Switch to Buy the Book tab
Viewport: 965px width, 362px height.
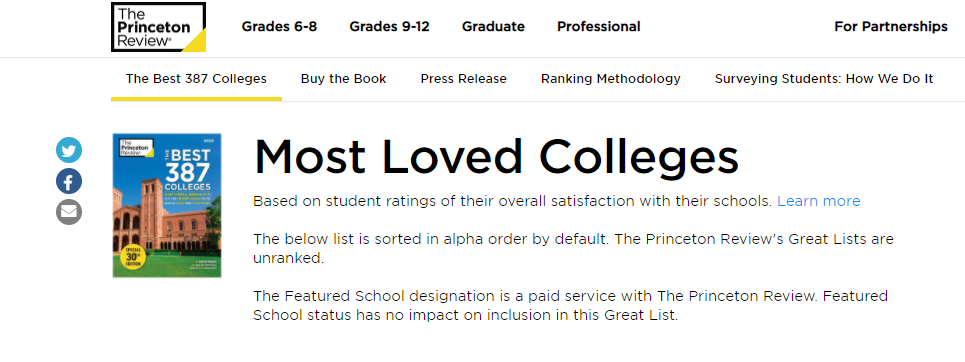343,79
